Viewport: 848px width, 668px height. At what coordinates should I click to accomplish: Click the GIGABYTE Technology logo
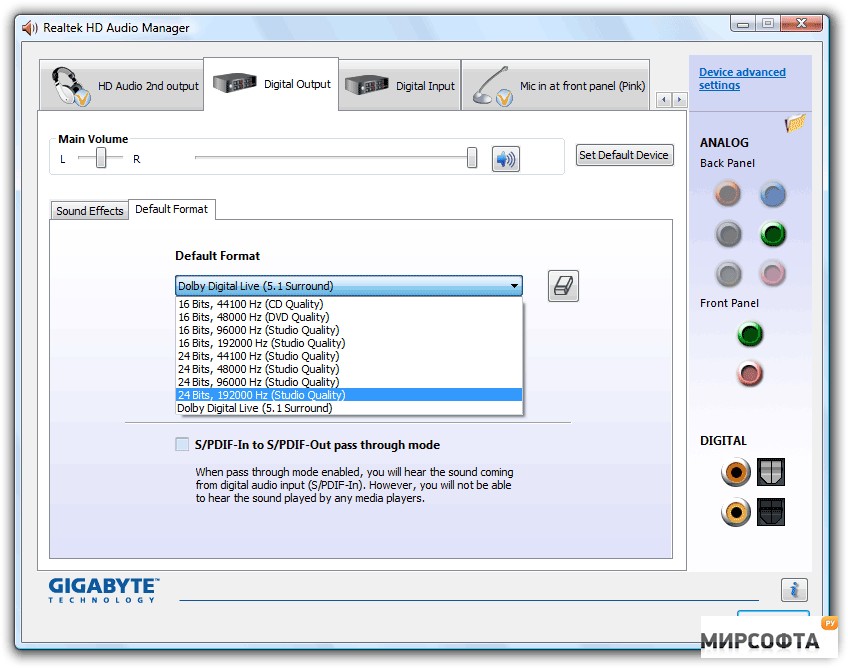103,590
